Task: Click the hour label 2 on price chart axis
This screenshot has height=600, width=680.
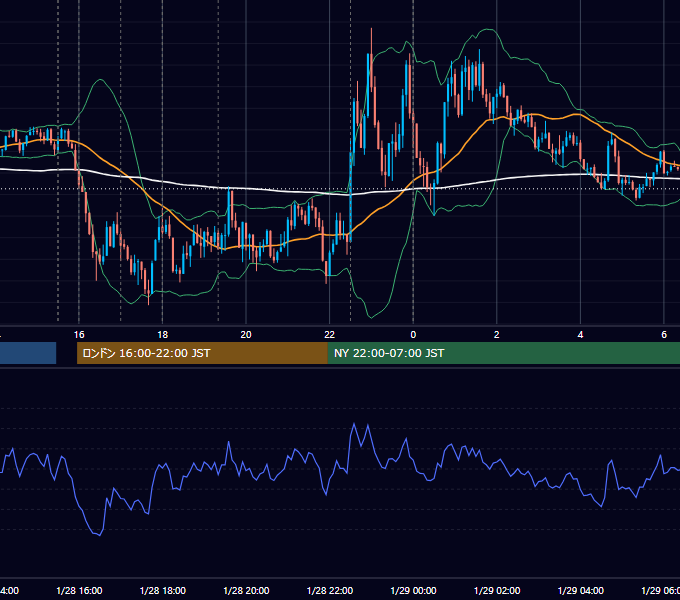Action: [x=497, y=335]
